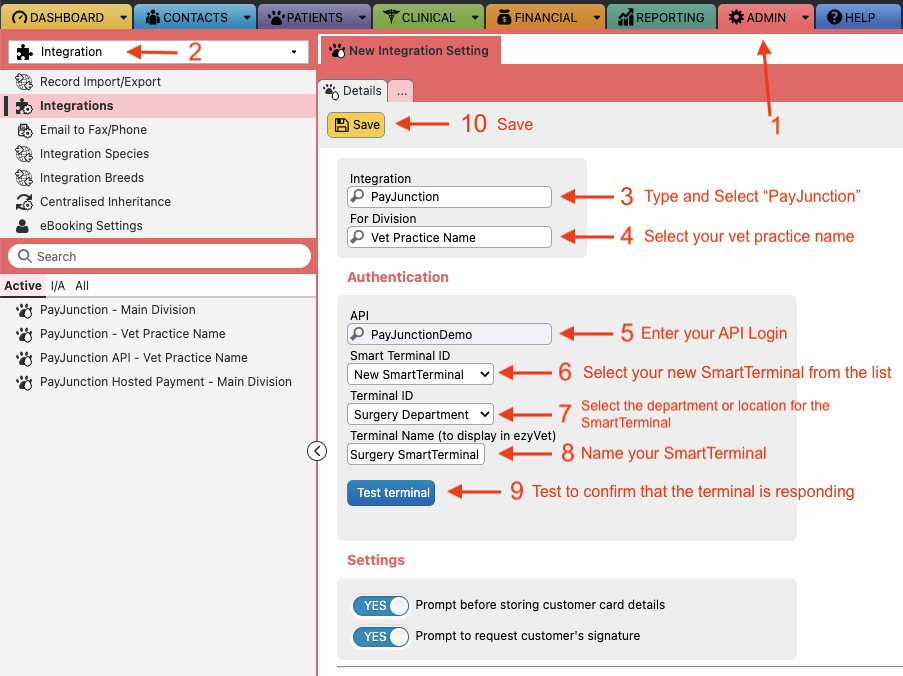Click the Dashboard gauge icon
The image size is (903, 676).
click(x=20, y=18)
